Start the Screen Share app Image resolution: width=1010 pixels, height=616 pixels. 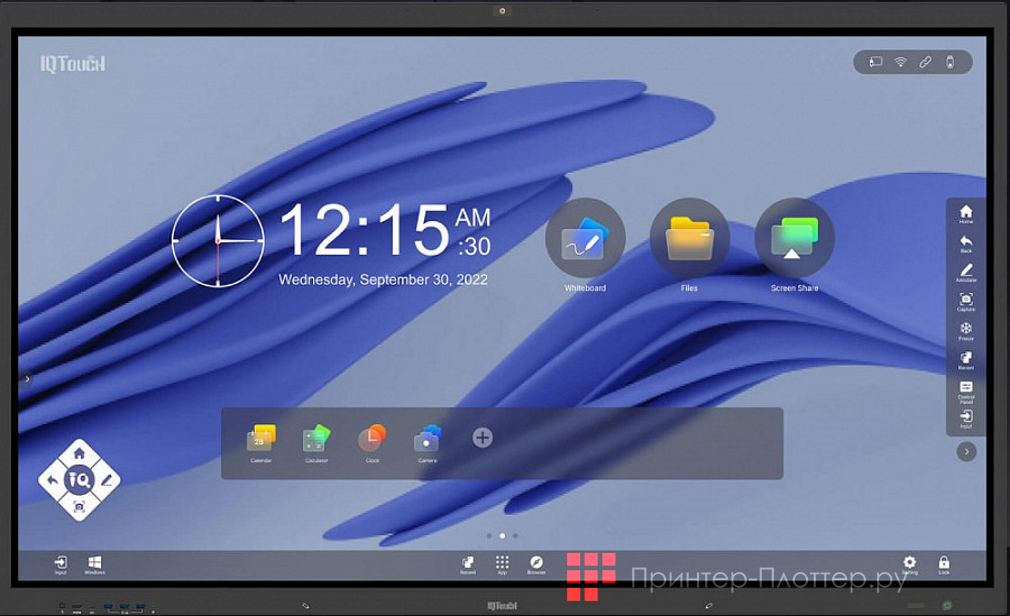(x=794, y=241)
